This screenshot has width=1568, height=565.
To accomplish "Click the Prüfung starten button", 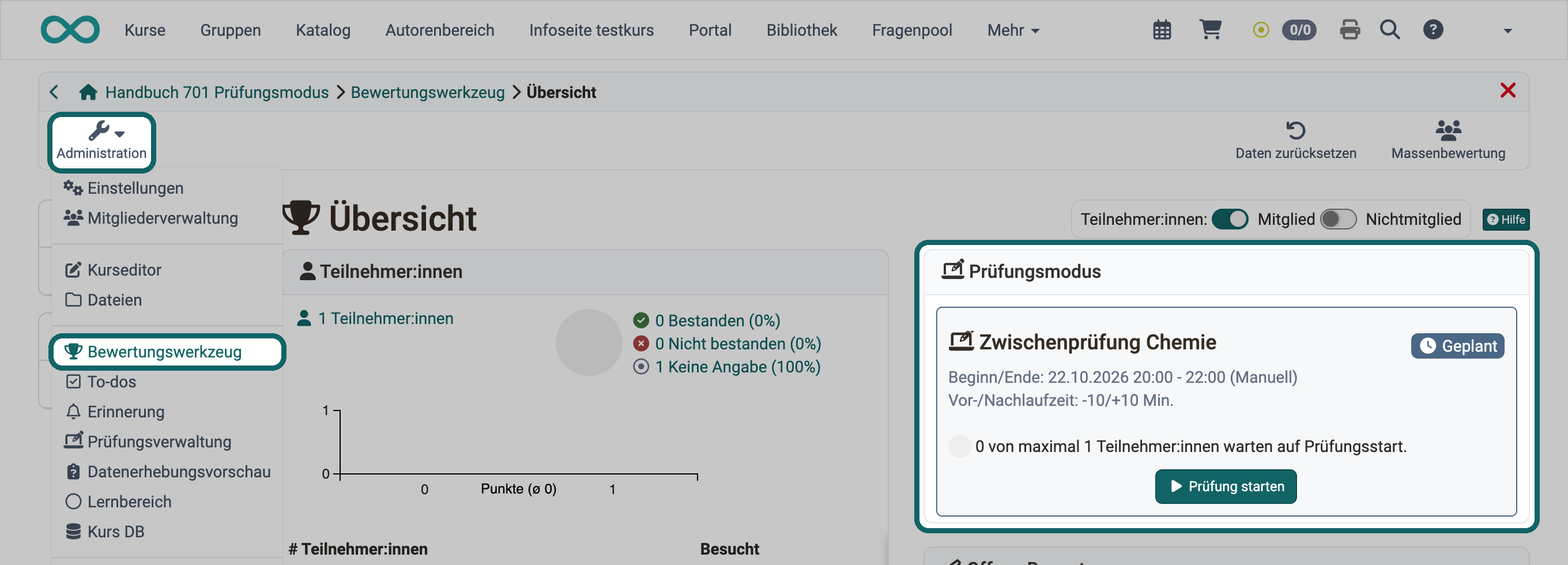I will pos(1226,487).
